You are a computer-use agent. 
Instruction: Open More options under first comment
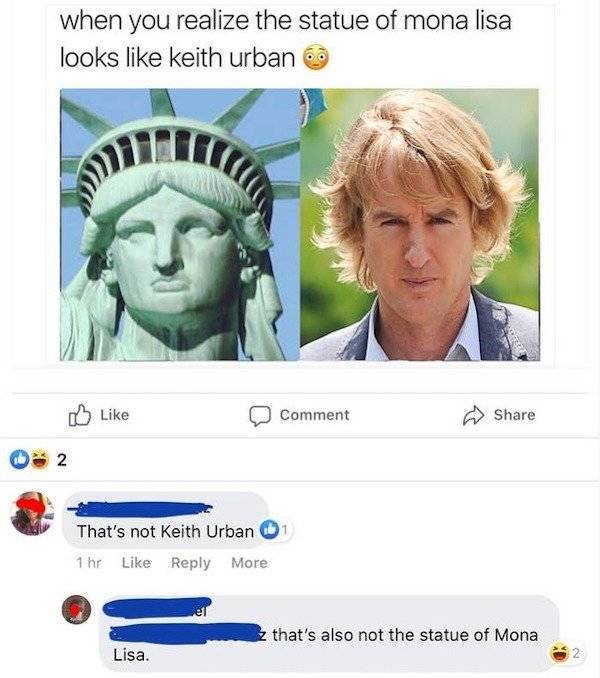point(249,563)
